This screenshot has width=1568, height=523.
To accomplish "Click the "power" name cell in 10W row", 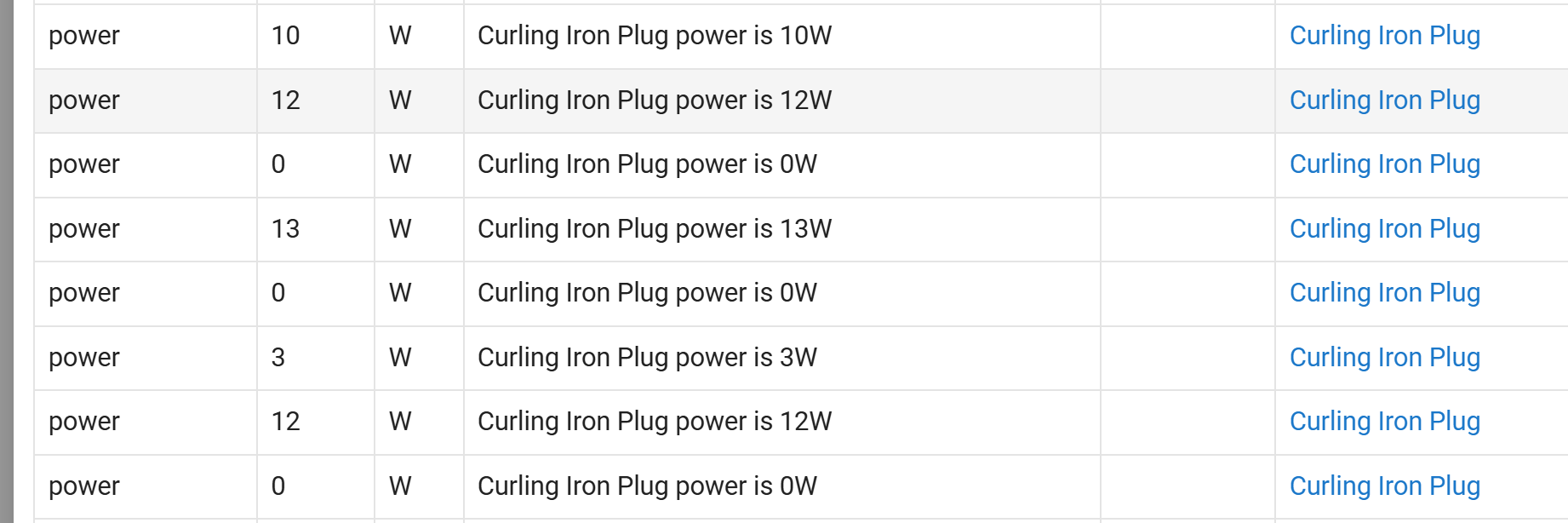I will coord(84,36).
